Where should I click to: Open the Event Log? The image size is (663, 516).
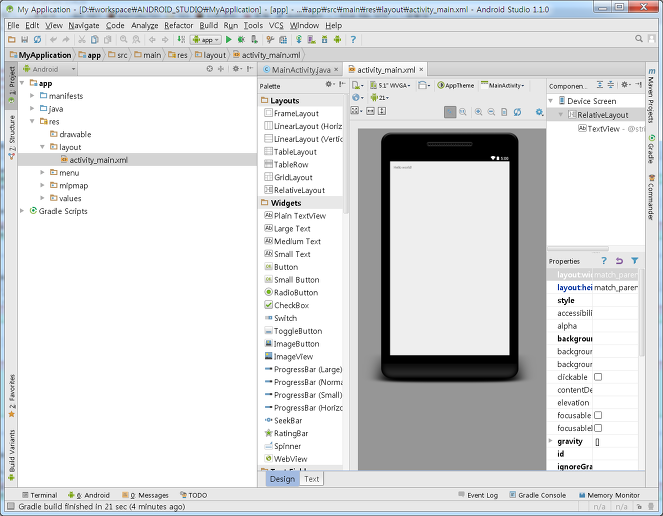tap(478, 495)
